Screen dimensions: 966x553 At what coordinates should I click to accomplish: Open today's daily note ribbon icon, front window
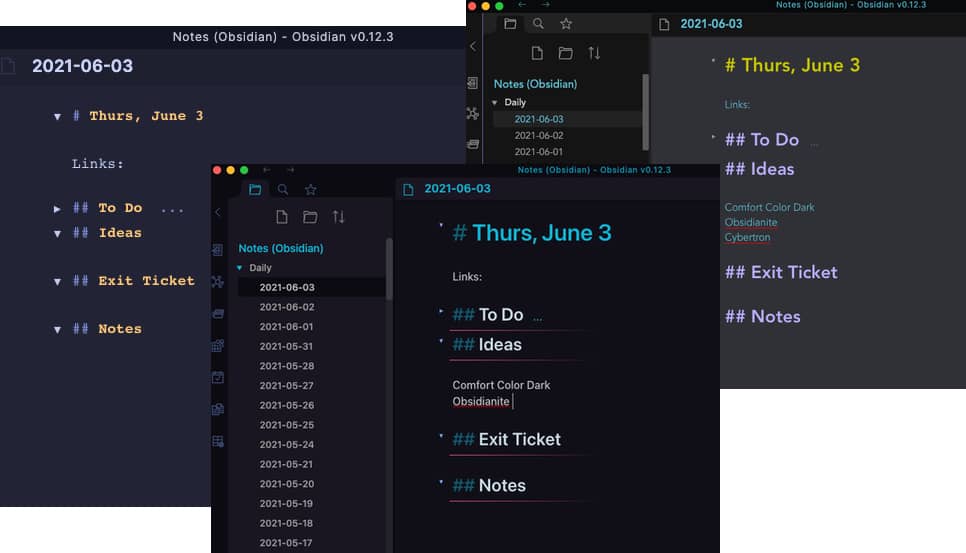217,377
